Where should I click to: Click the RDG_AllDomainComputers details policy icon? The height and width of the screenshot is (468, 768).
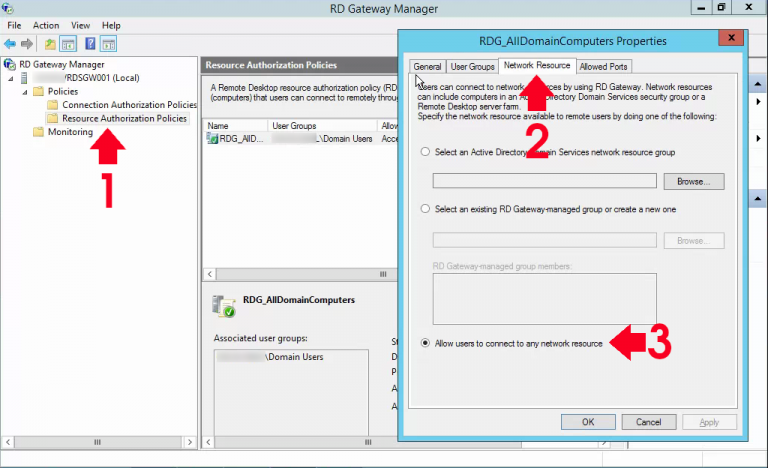[x=224, y=306]
